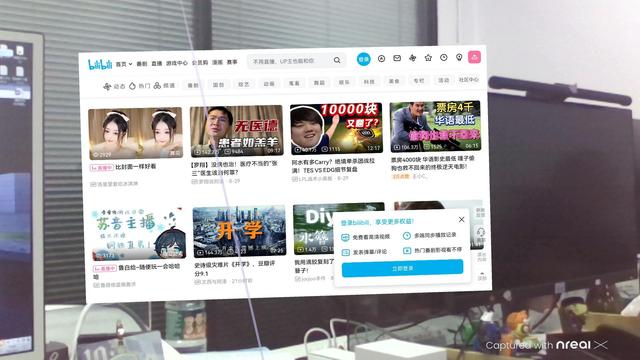Open 直播 in the top navigation

(x=157, y=64)
